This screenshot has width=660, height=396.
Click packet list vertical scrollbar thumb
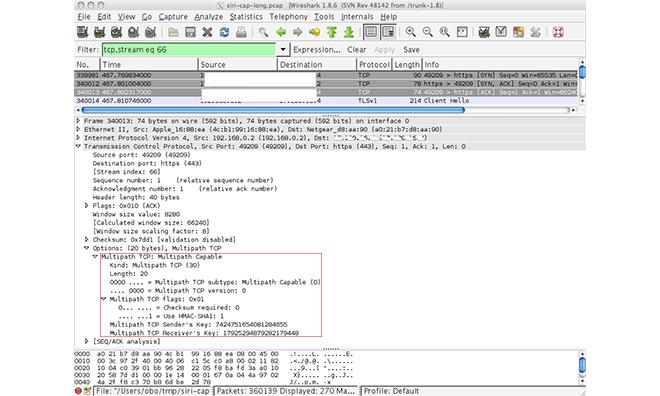[x=582, y=72]
